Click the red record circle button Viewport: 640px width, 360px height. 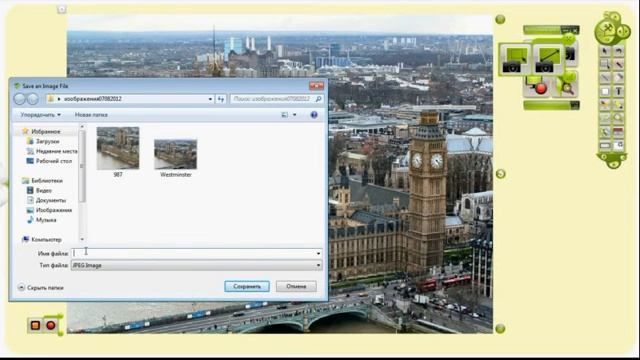coord(51,325)
